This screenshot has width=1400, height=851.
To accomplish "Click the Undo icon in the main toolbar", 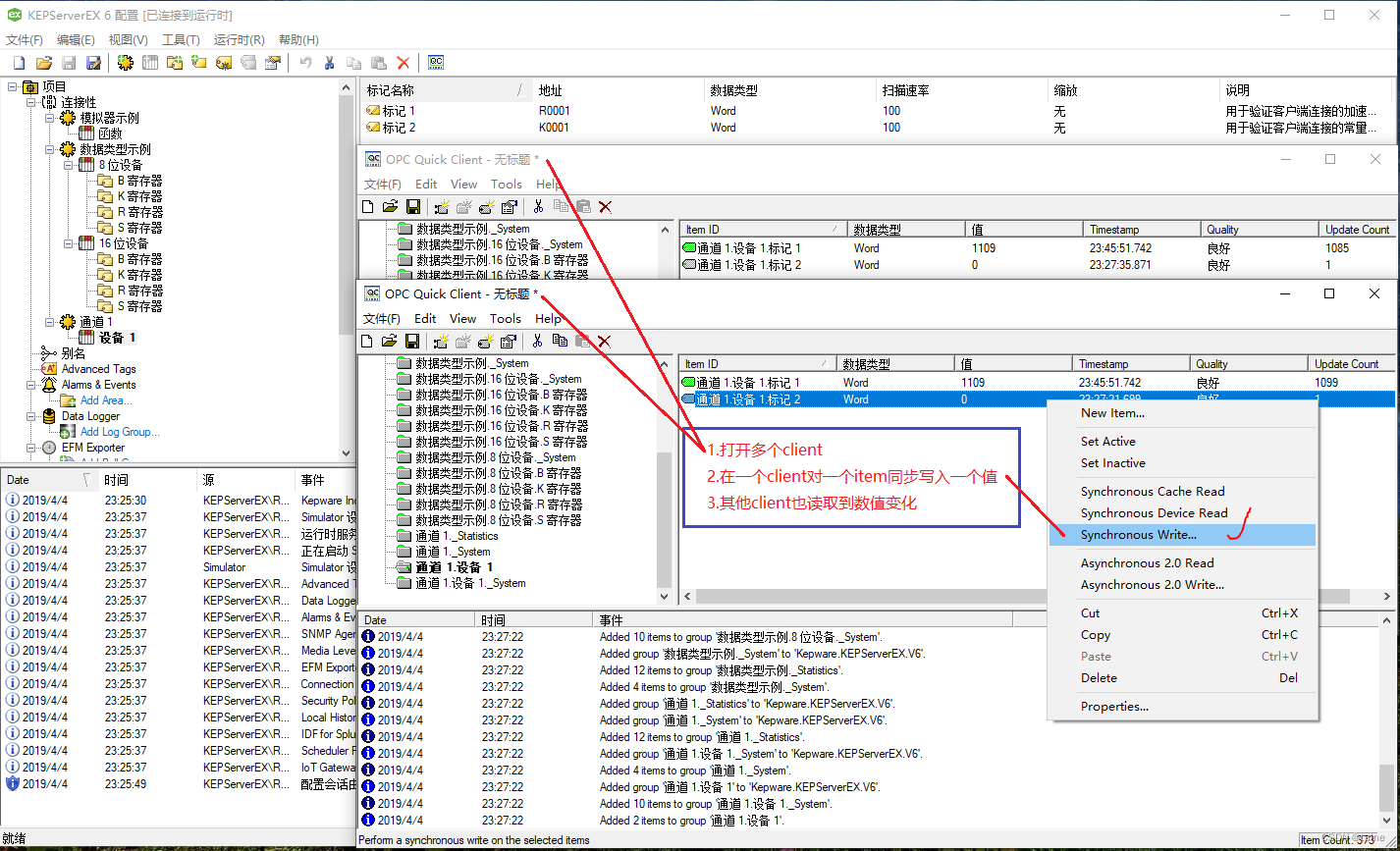I will [x=304, y=62].
